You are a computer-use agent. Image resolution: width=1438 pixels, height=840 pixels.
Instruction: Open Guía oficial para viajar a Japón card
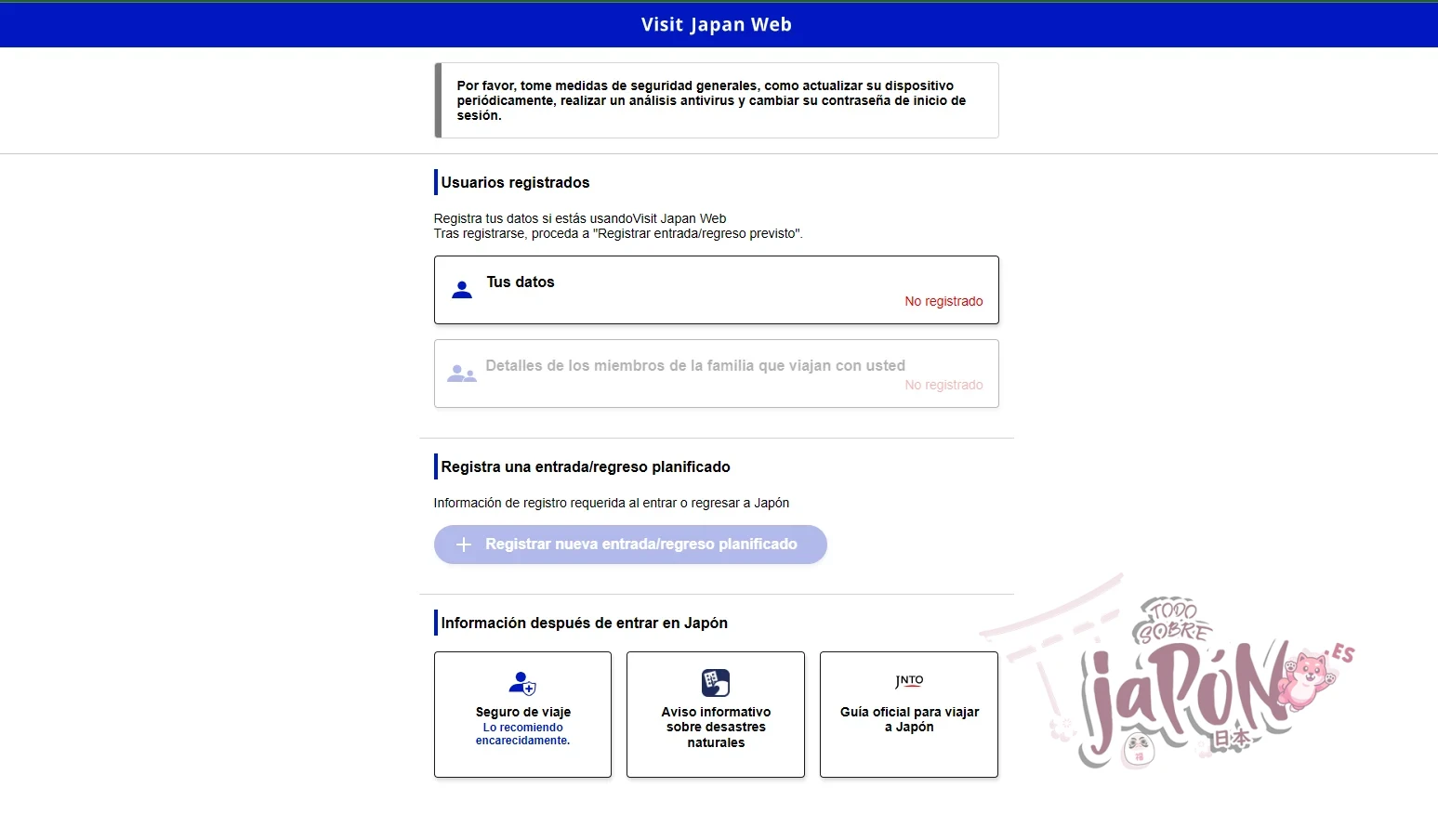(909, 715)
